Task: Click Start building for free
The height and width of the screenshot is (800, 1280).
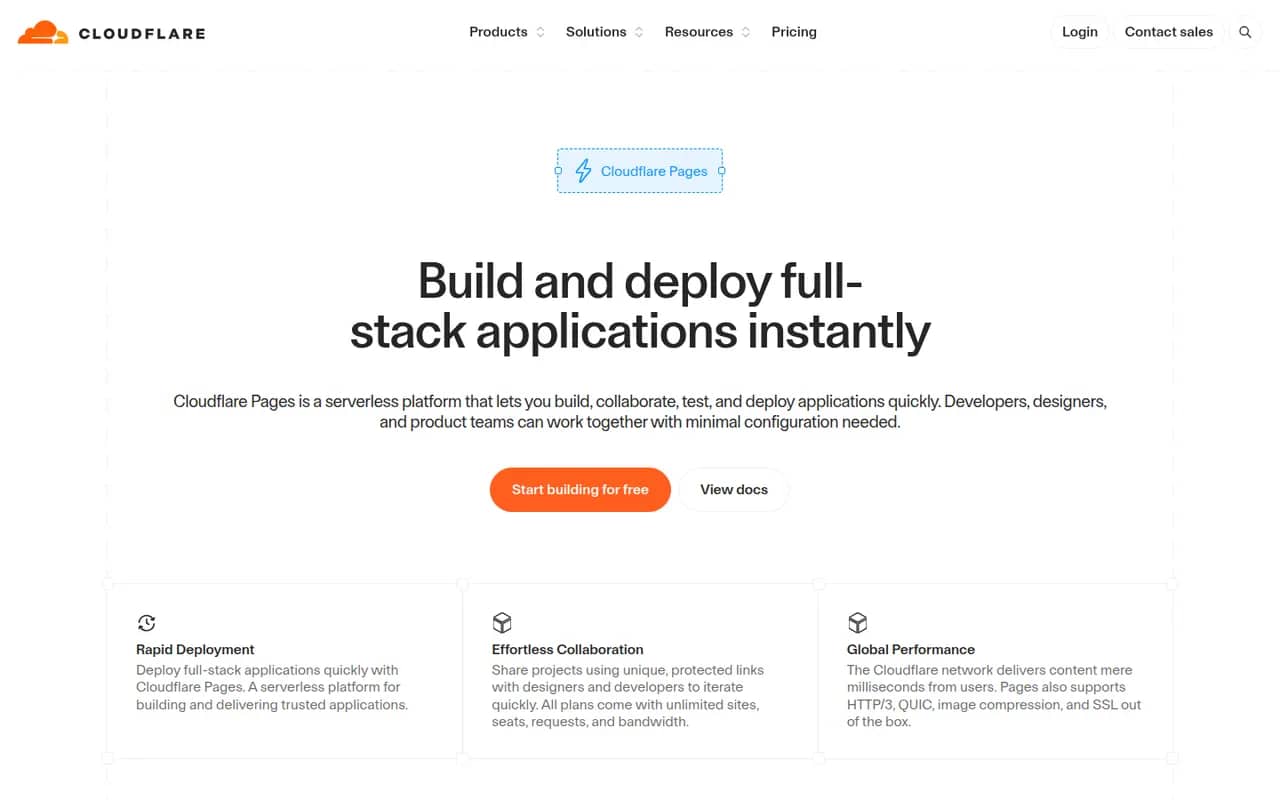Action: pyautogui.click(x=580, y=490)
